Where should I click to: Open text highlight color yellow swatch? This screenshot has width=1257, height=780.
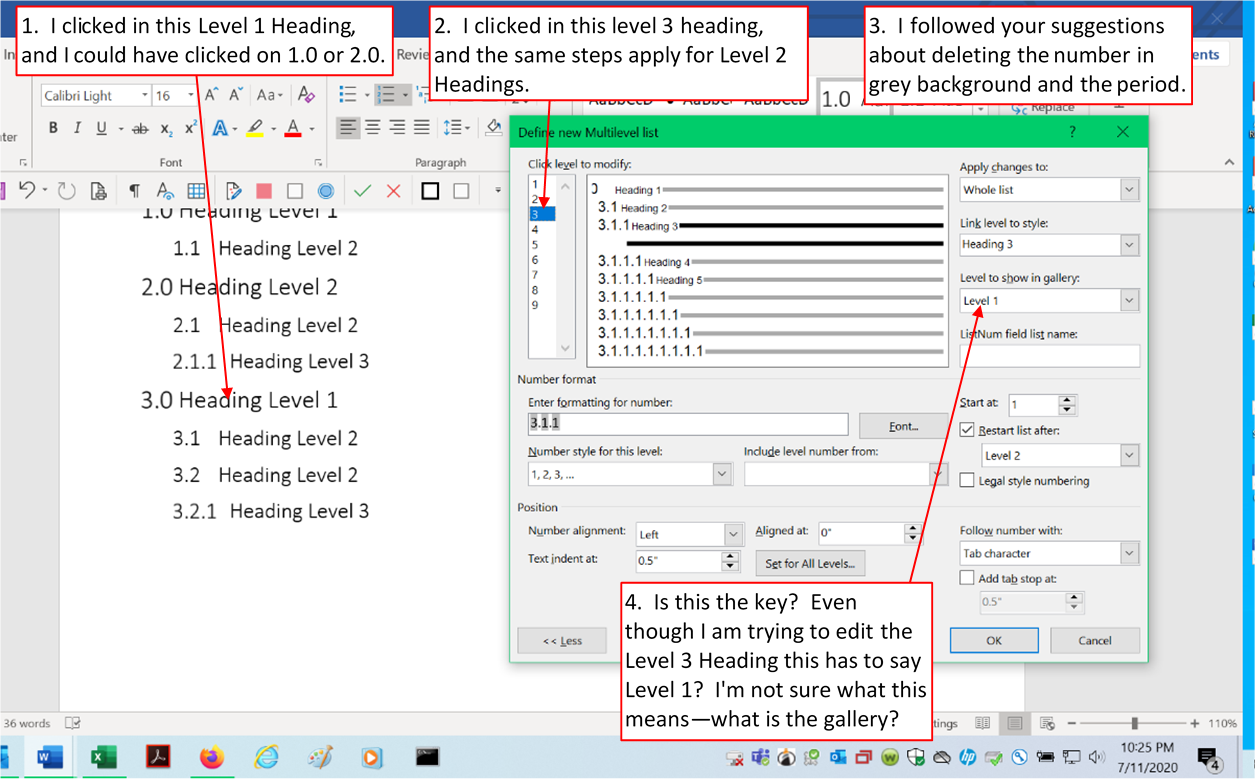pos(255,128)
